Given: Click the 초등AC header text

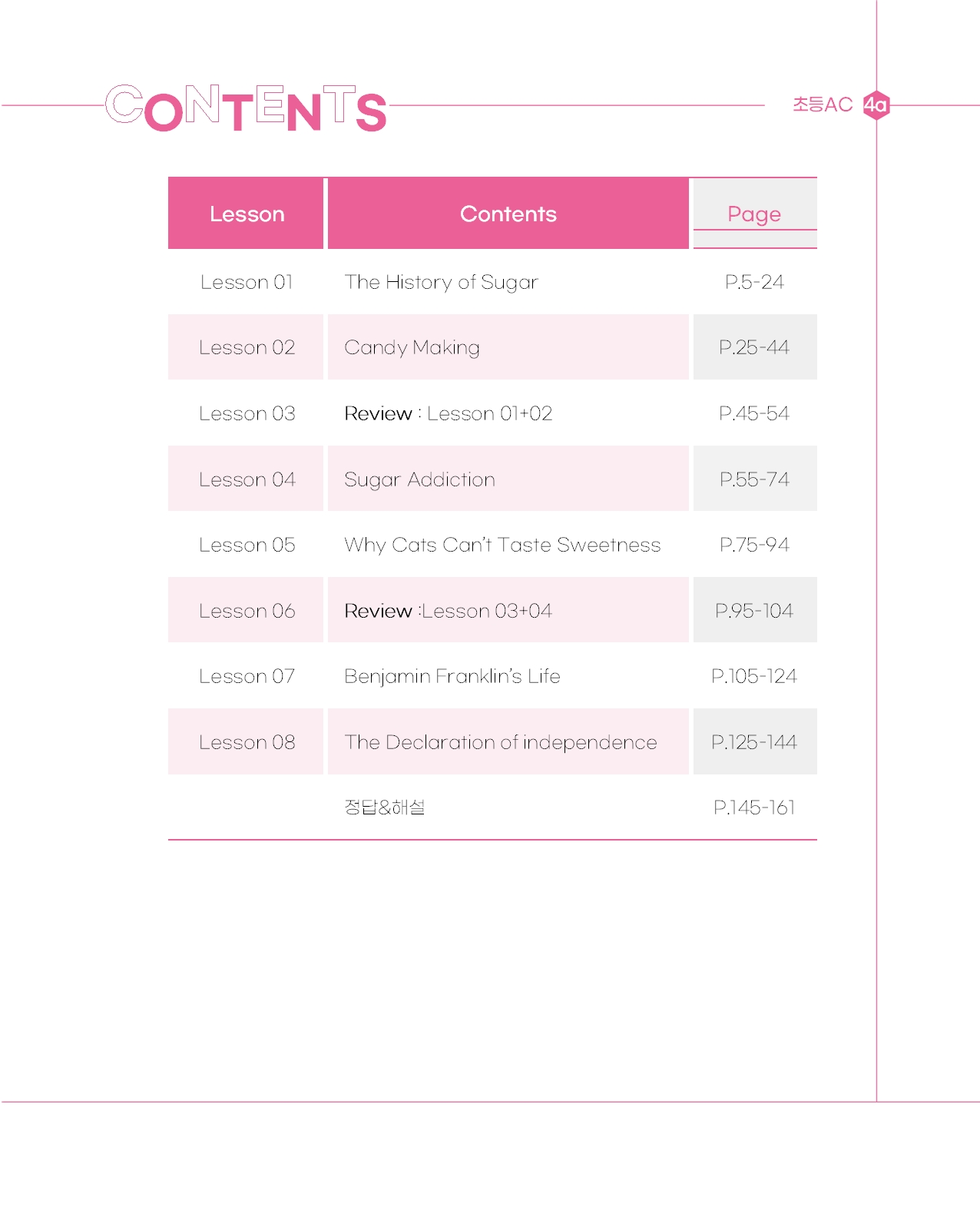Looking at the screenshot, I should click(823, 104).
